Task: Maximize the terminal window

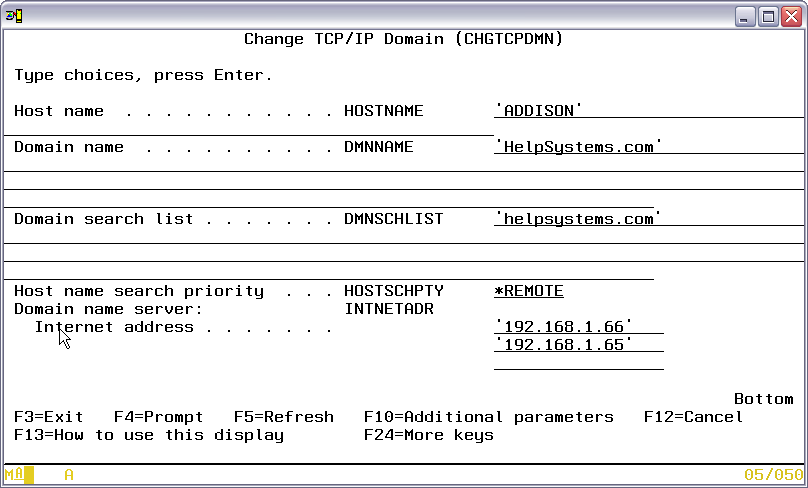Action: pyautogui.click(x=768, y=16)
